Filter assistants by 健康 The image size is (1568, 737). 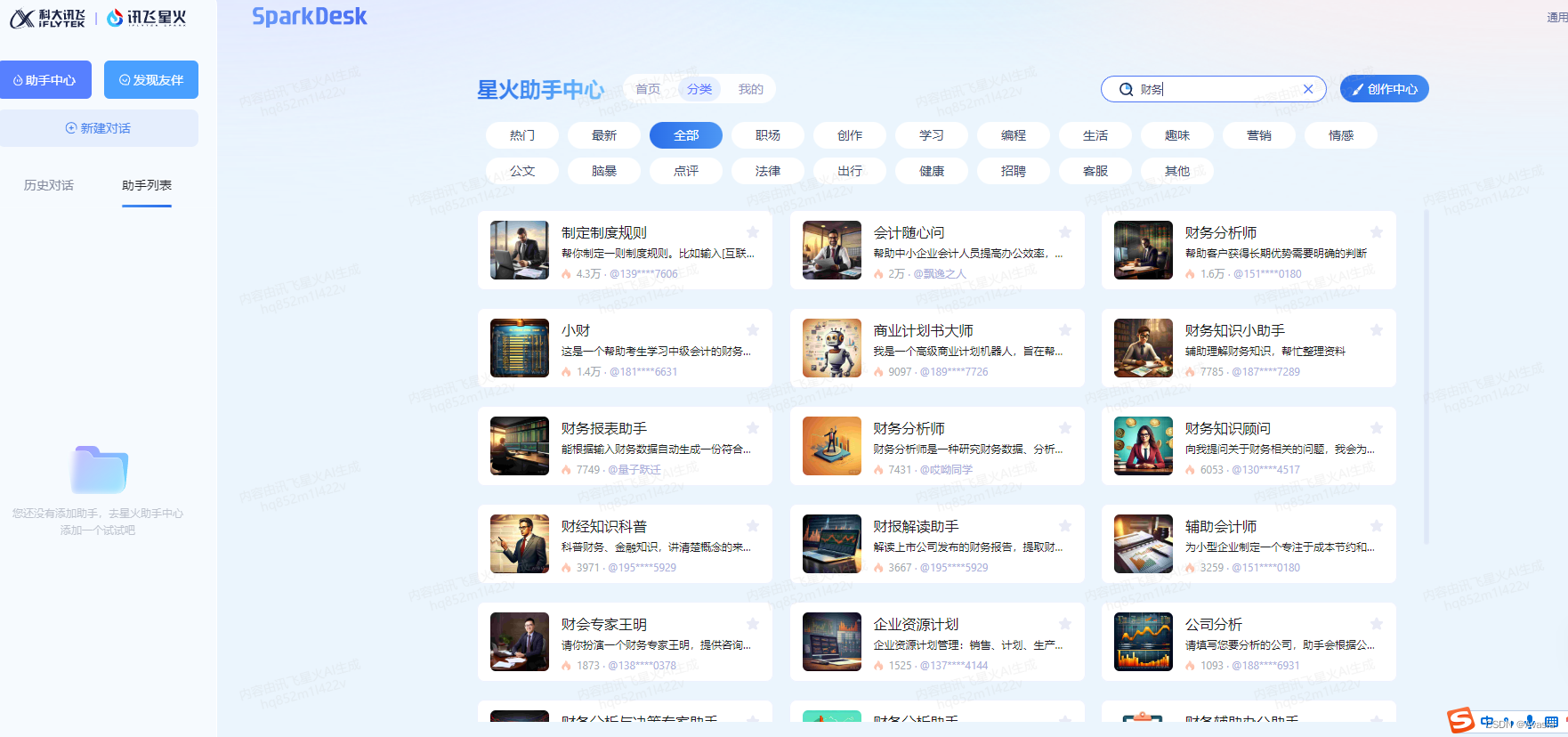932,171
